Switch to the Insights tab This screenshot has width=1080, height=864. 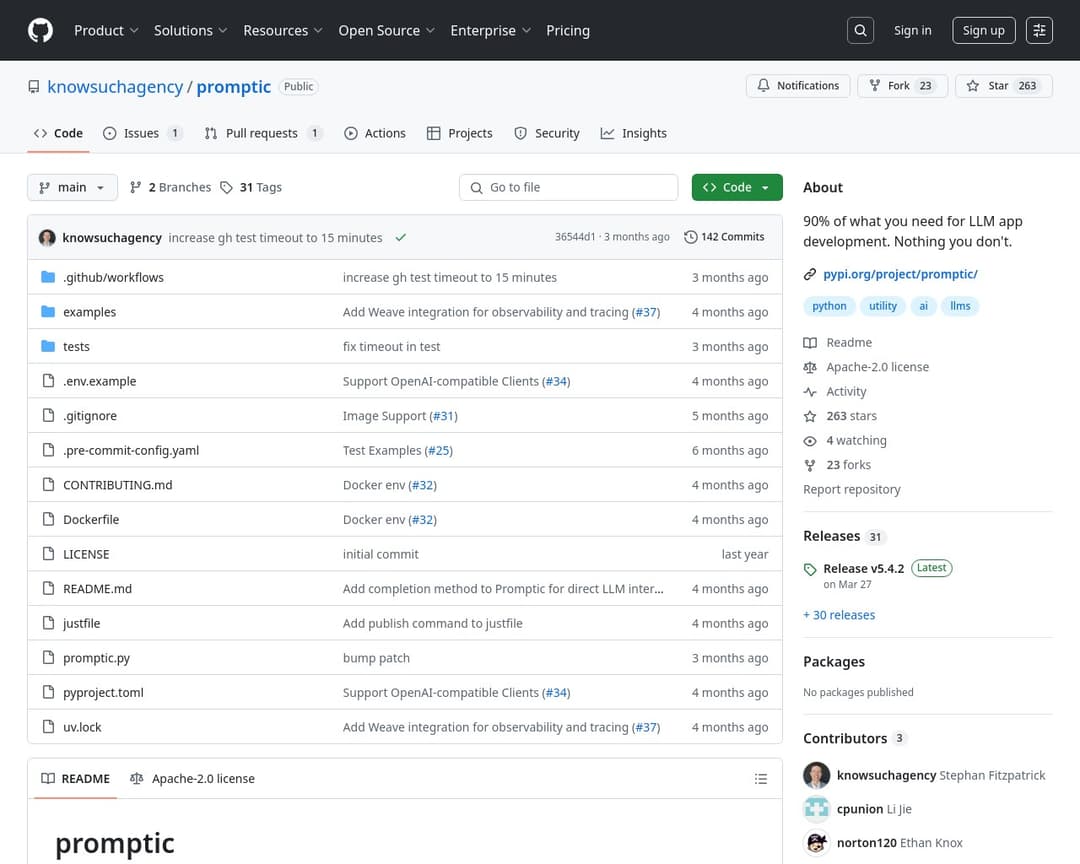[x=634, y=134]
